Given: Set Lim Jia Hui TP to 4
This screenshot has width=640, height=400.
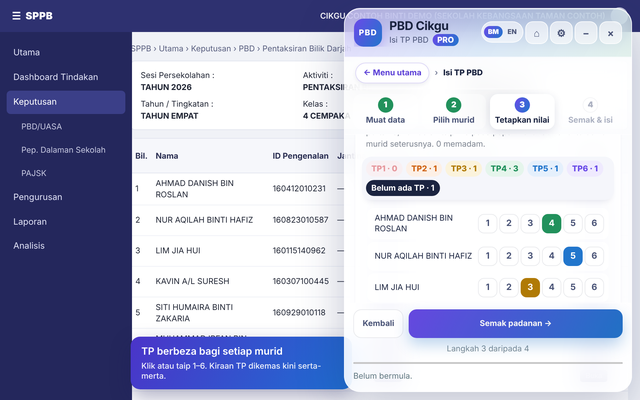Looking at the screenshot, I should tap(551, 287).
